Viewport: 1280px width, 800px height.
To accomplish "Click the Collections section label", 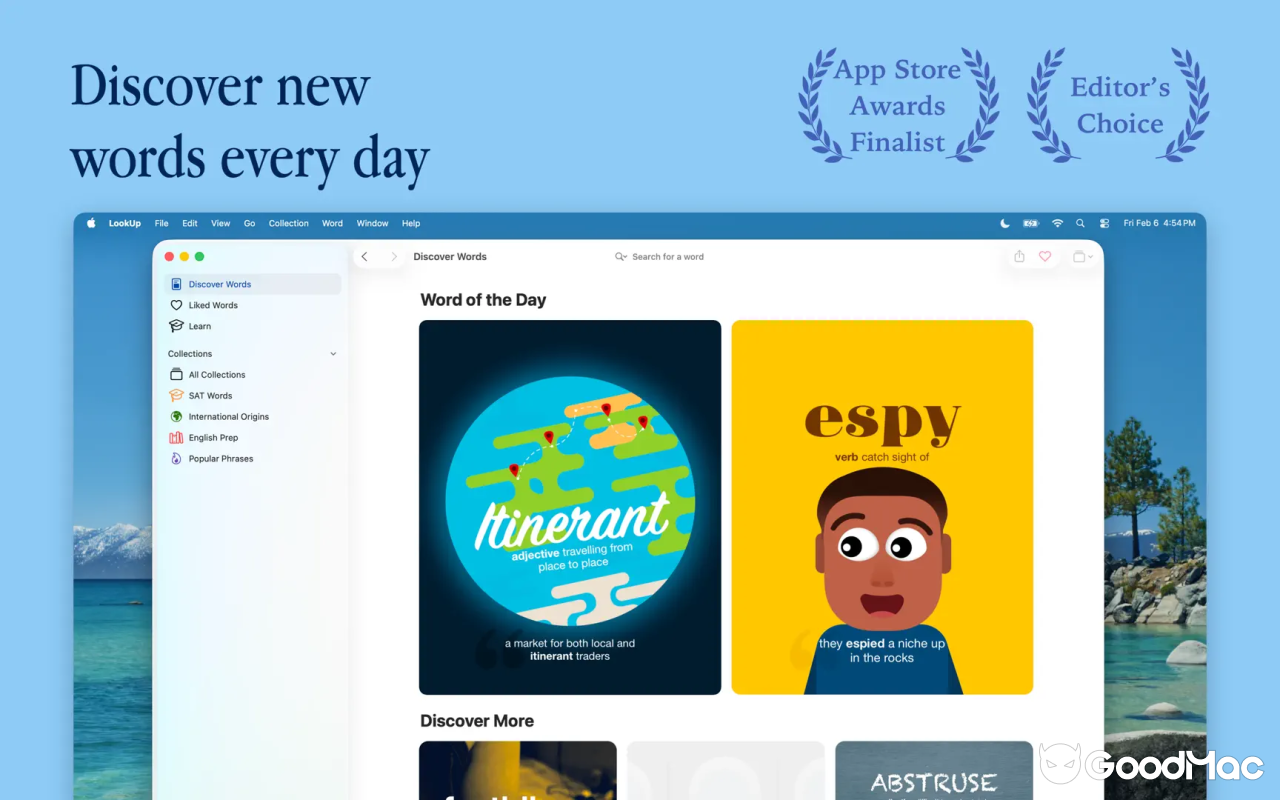I will pyautogui.click(x=190, y=354).
